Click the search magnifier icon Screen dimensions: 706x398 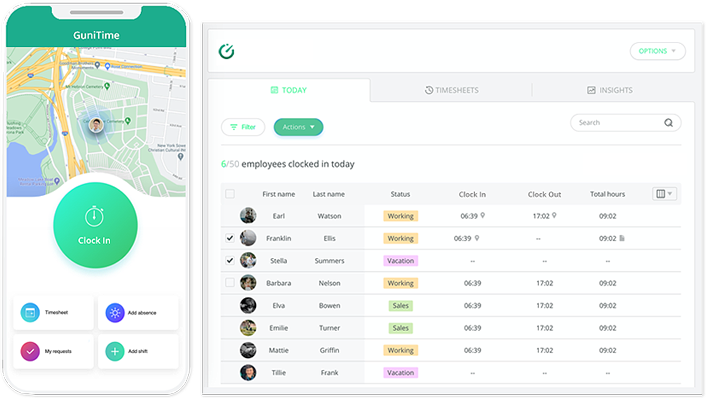click(x=669, y=122)
